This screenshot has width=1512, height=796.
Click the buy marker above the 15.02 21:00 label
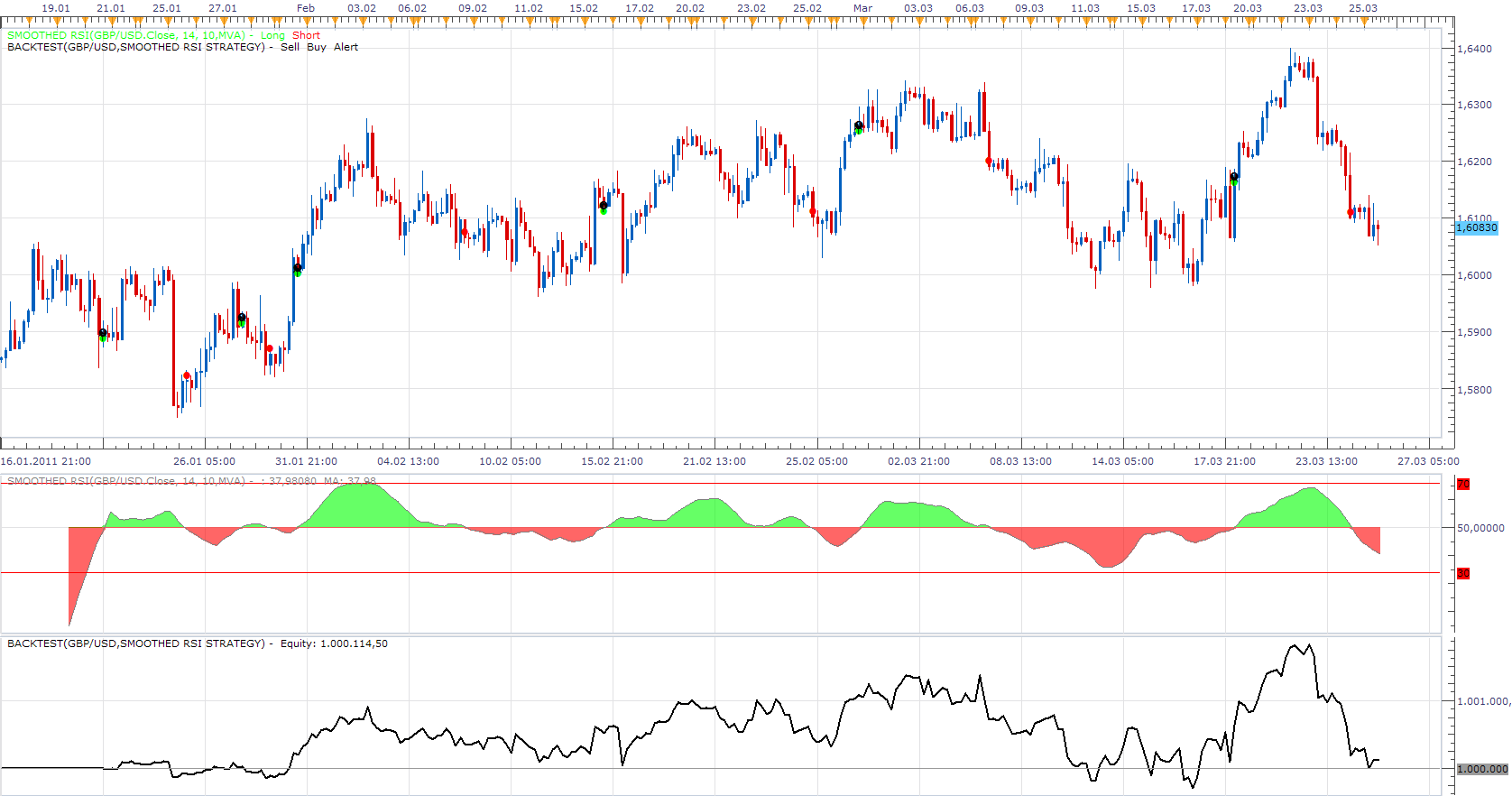coord(604,207)
